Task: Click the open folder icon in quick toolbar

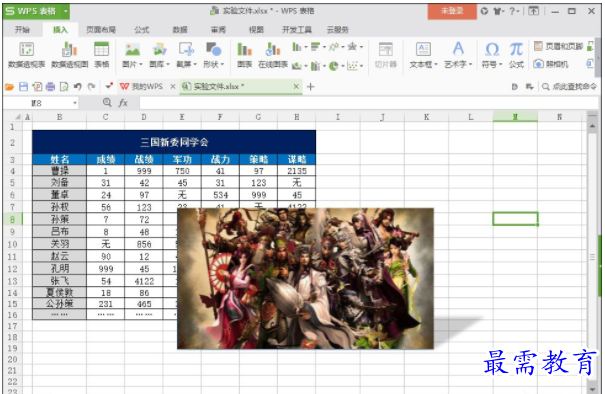Action: click(9, 87)
